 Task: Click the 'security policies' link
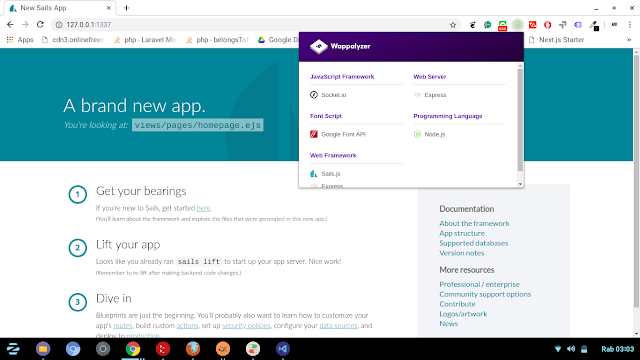click(x=246, y=325)
